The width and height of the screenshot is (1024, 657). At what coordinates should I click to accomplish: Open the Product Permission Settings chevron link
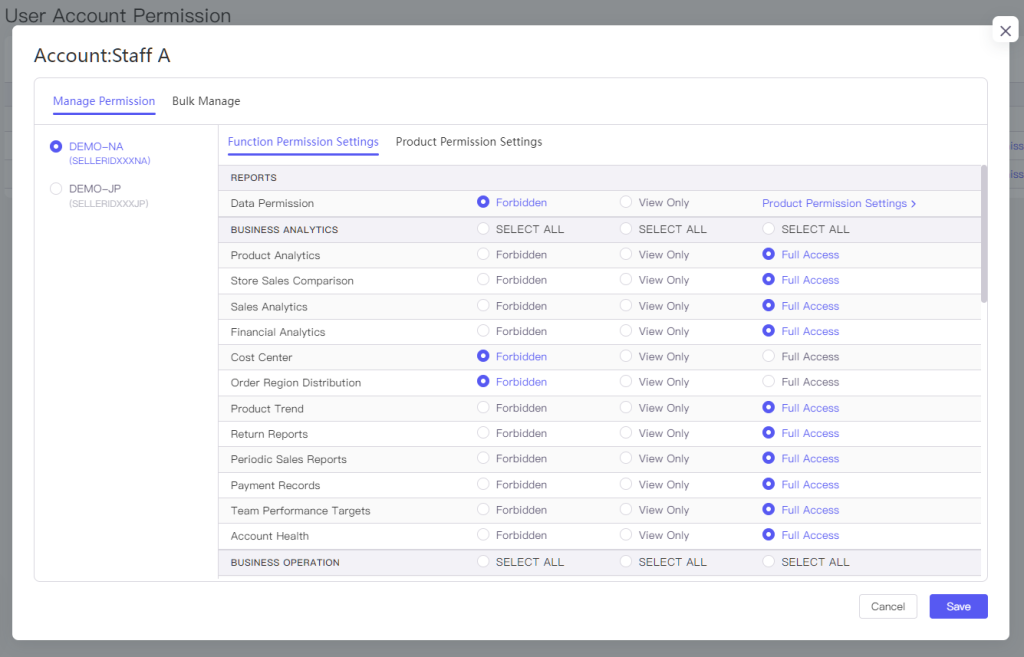(x=839, y=203)
